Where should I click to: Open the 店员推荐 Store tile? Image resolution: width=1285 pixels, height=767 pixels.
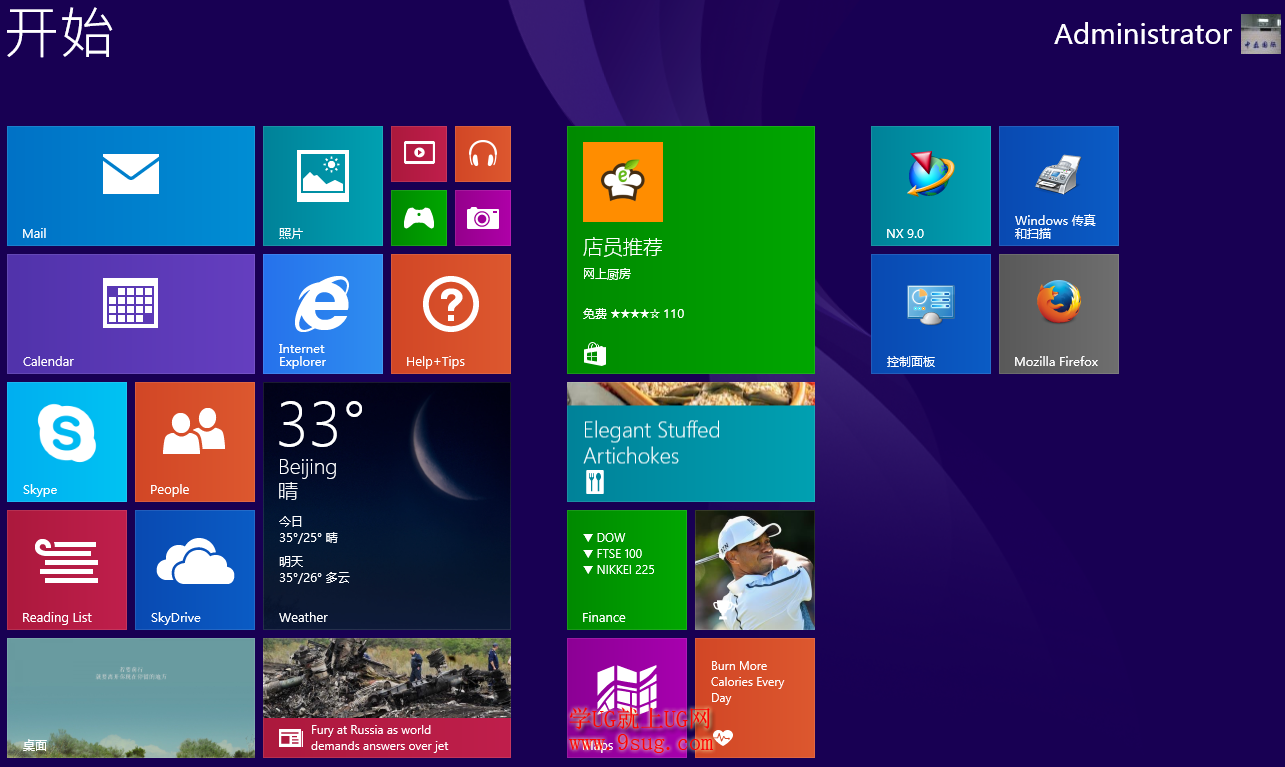[691, 250]
